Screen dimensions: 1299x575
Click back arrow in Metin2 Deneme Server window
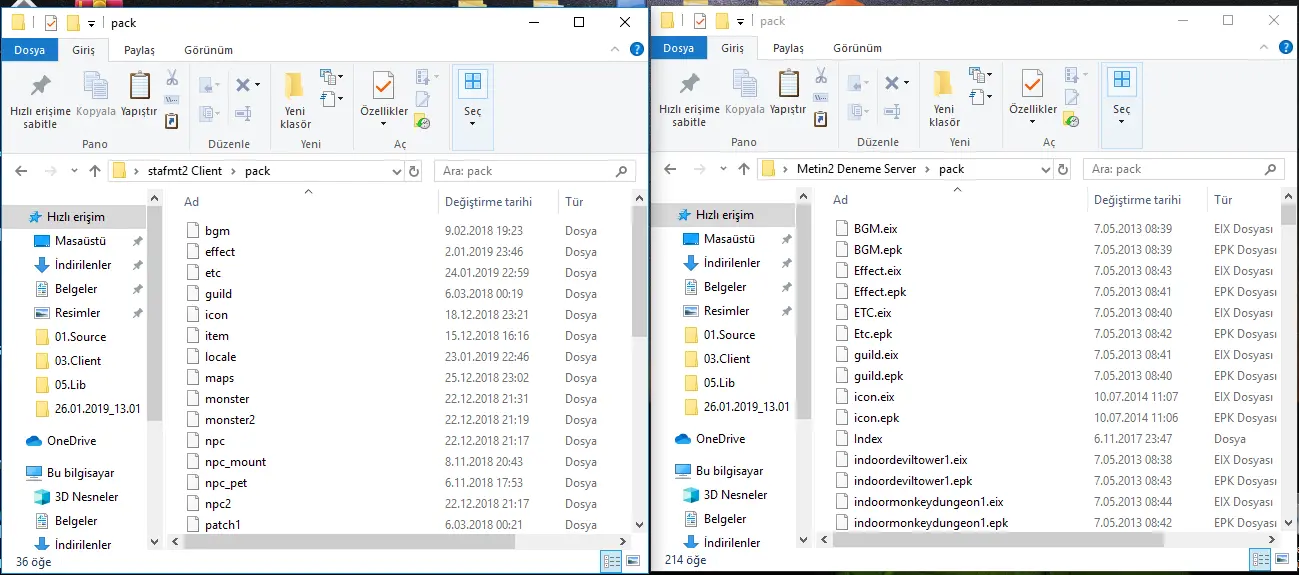click(x=670, y=169)
